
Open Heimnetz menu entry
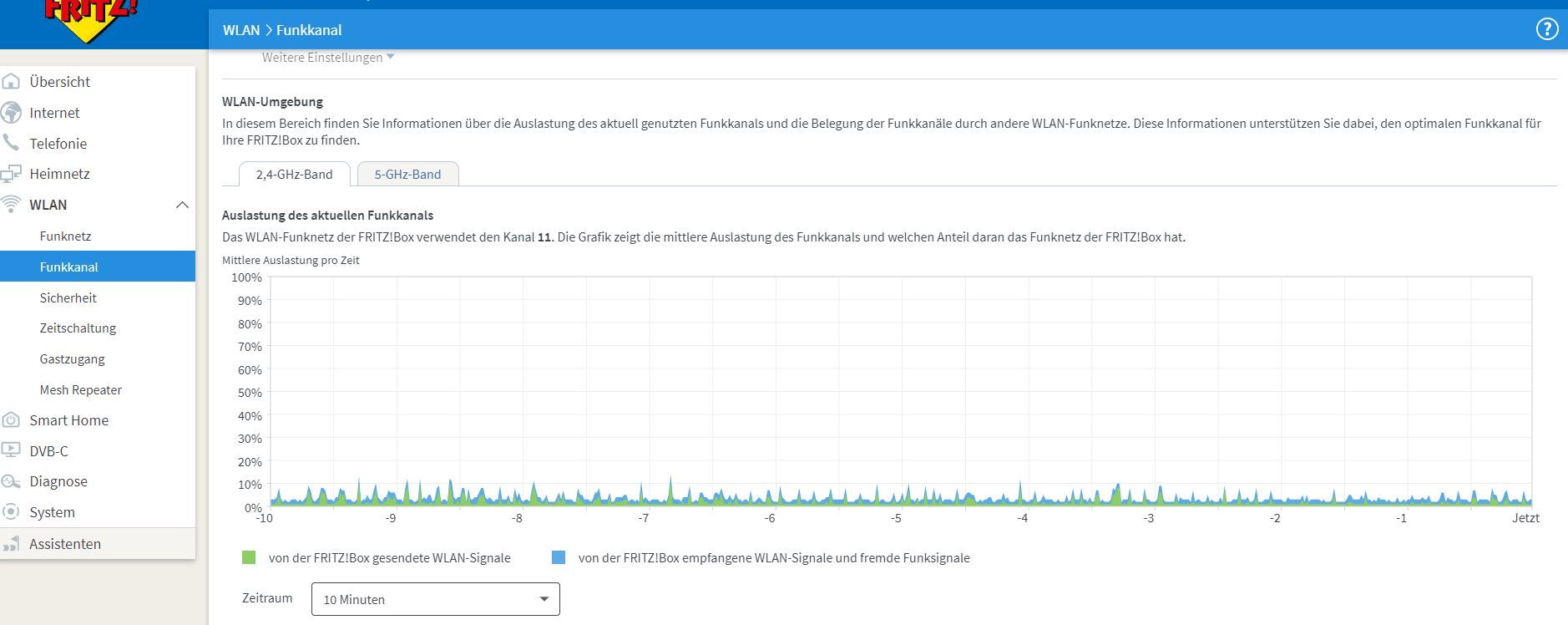click(x=59, y=174)
